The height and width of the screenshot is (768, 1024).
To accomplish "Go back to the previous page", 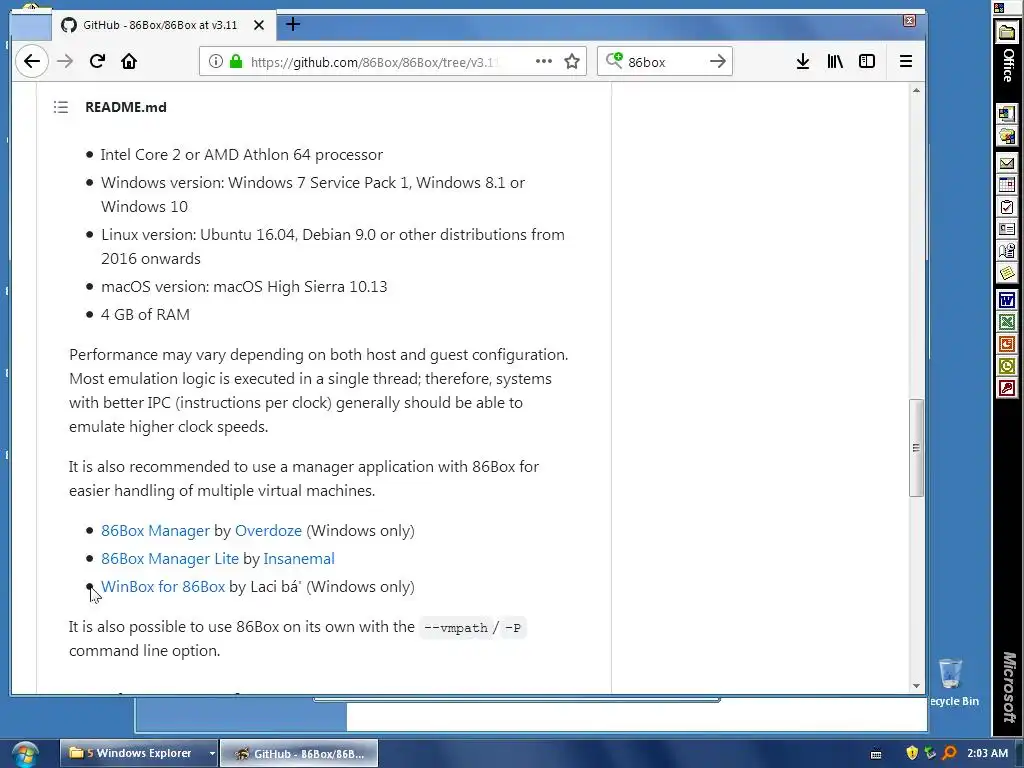I will click(31, 61).
